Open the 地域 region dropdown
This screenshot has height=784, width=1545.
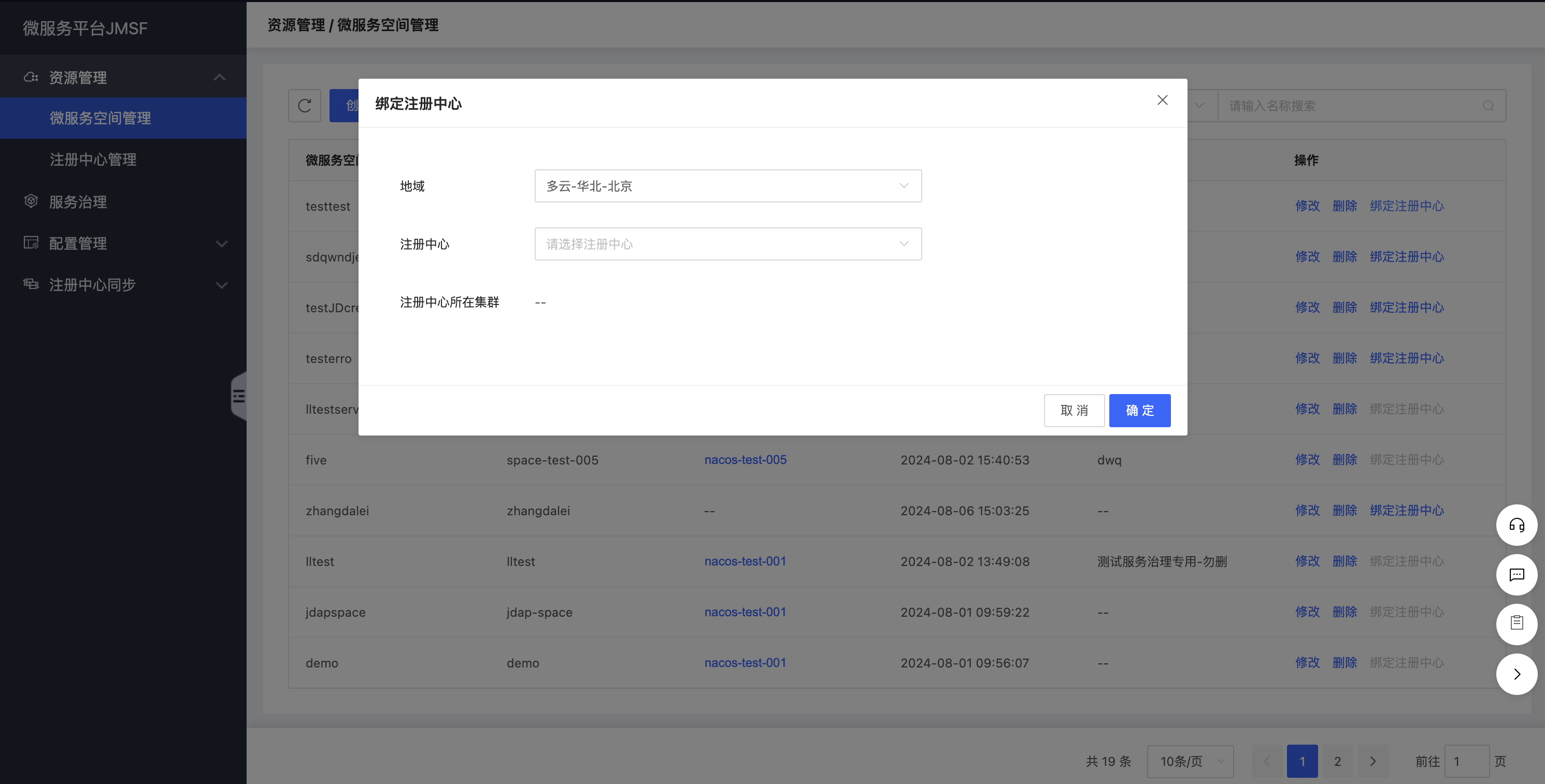[x=727, y=186]
